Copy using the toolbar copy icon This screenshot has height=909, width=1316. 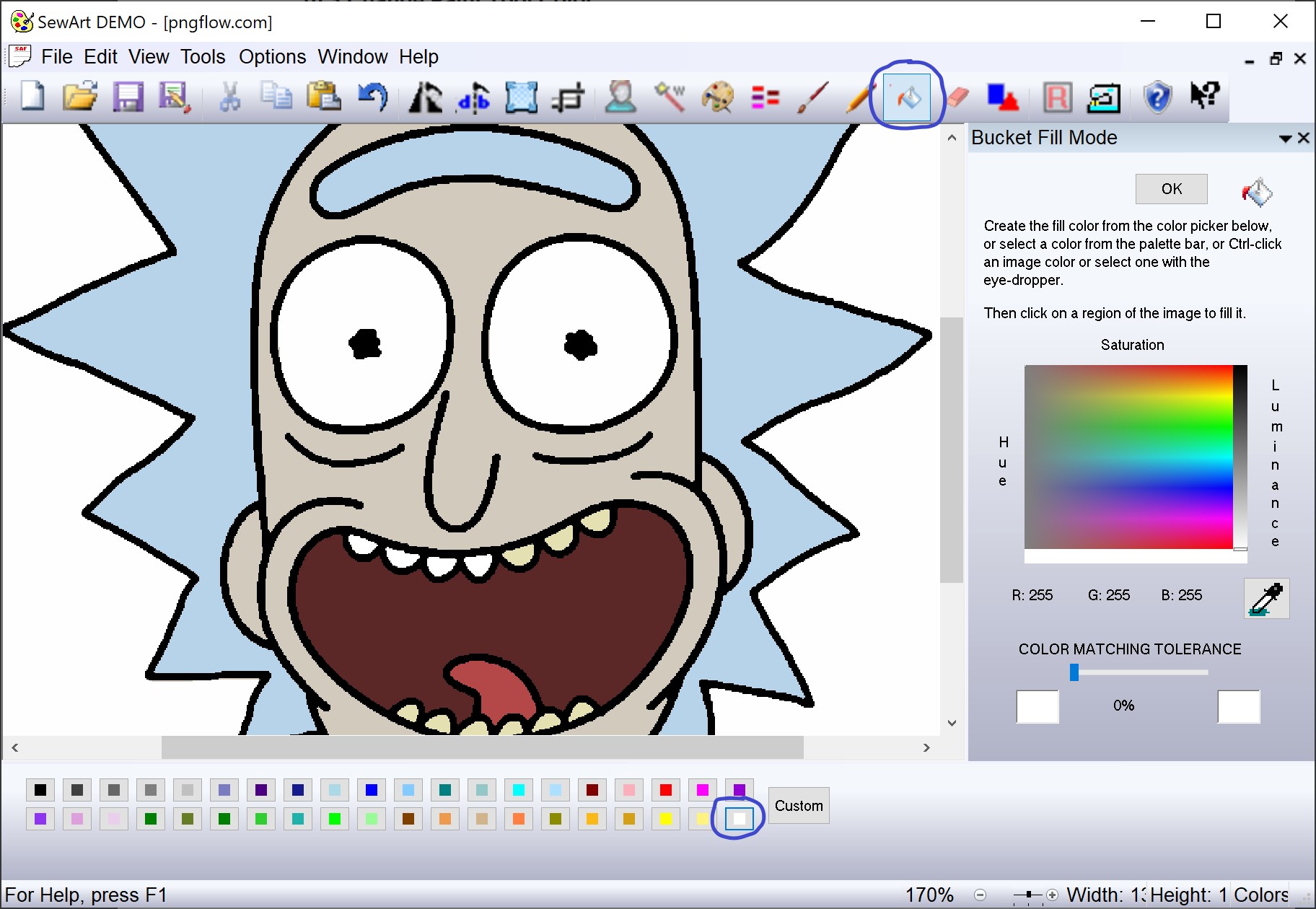pyautogui.click(x=276, y=97)
